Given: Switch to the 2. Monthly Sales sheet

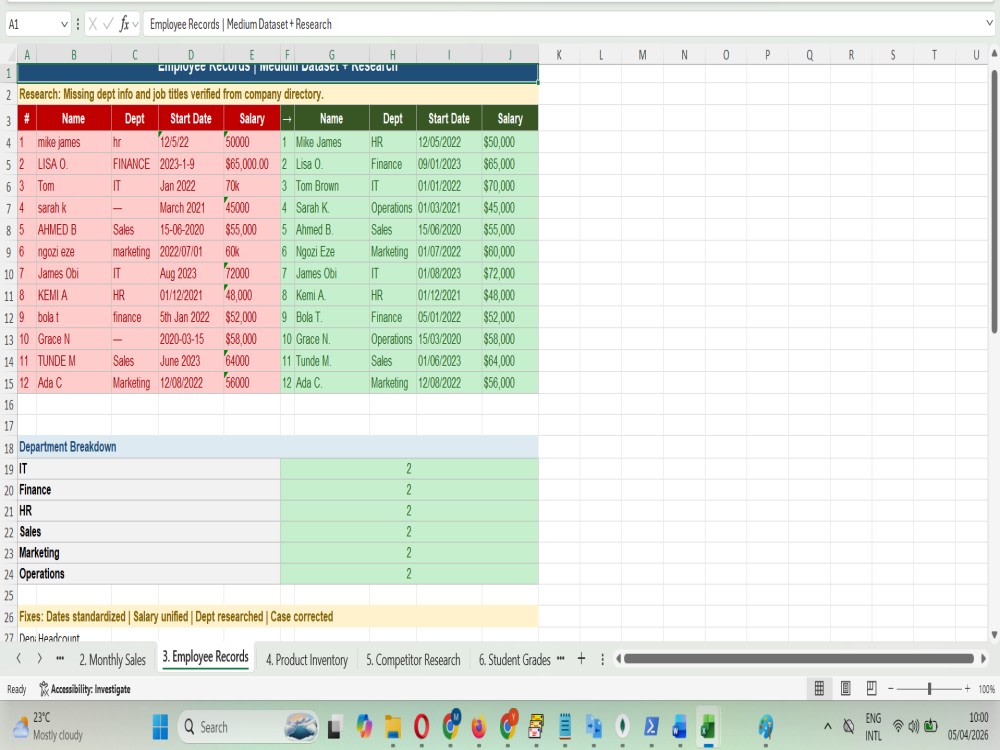Looking at the screenshot, I should click(112, 659).
